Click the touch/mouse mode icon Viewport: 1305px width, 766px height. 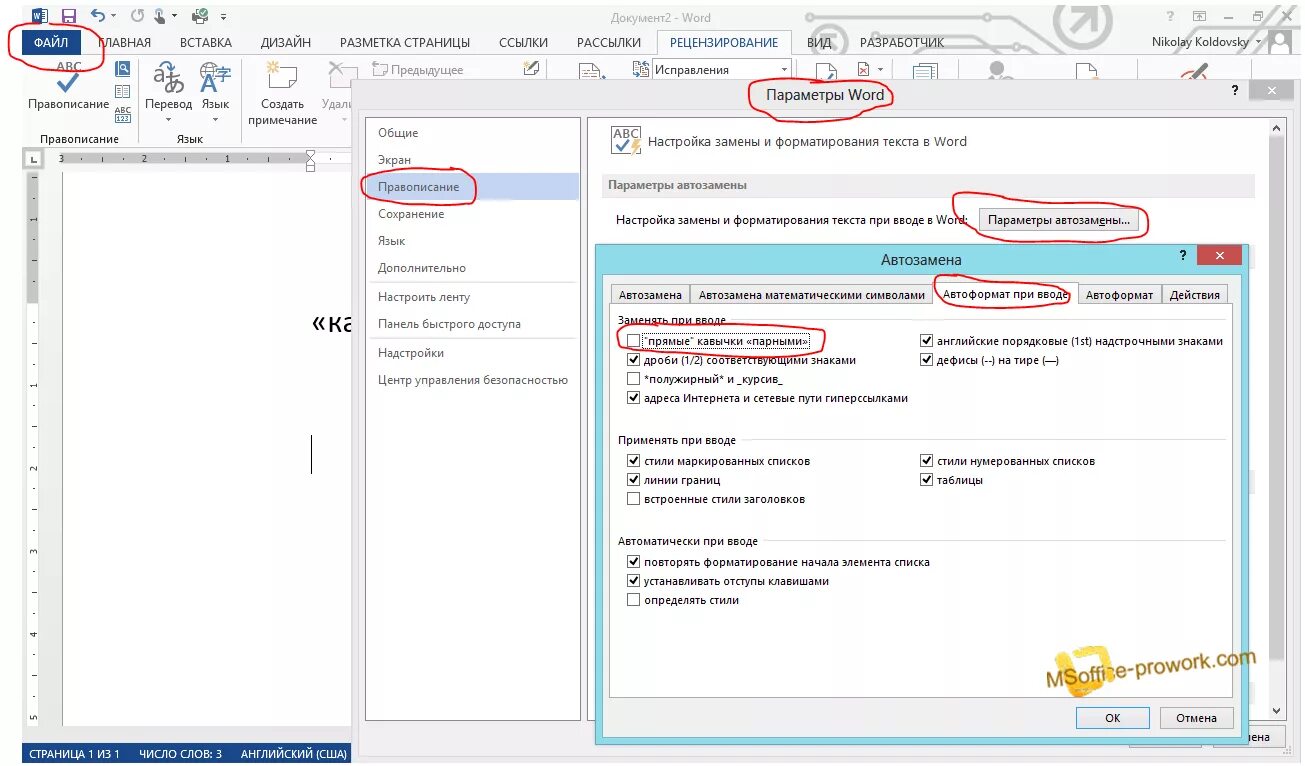click(x=160, y=16)
